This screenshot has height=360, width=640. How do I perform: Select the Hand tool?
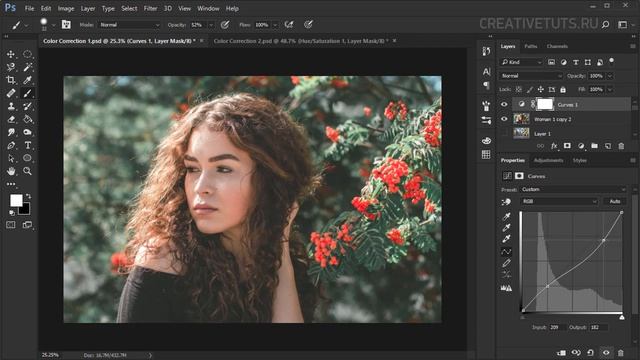tap(11, 171)
